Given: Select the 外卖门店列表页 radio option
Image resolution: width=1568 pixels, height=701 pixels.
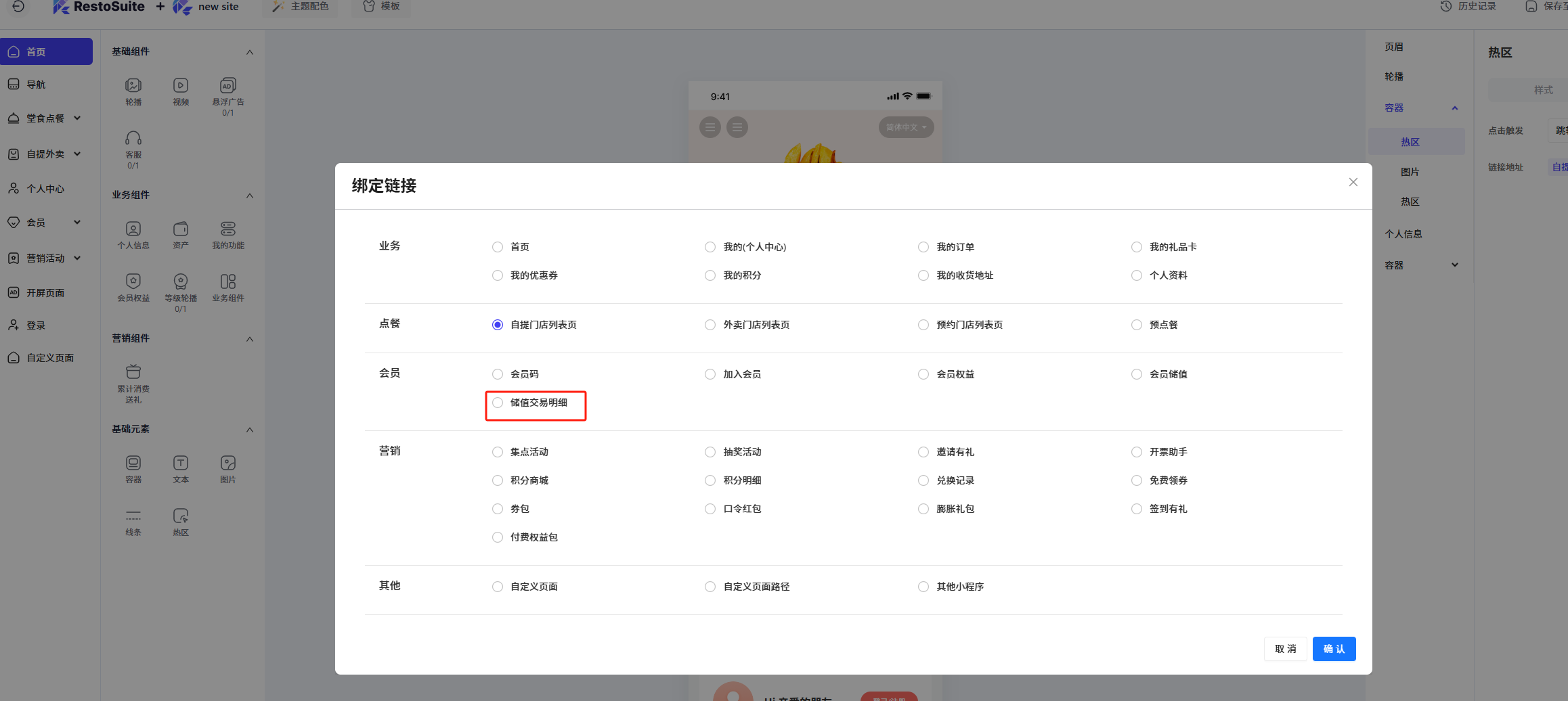Looking at the screenshot, I should 710,325.
